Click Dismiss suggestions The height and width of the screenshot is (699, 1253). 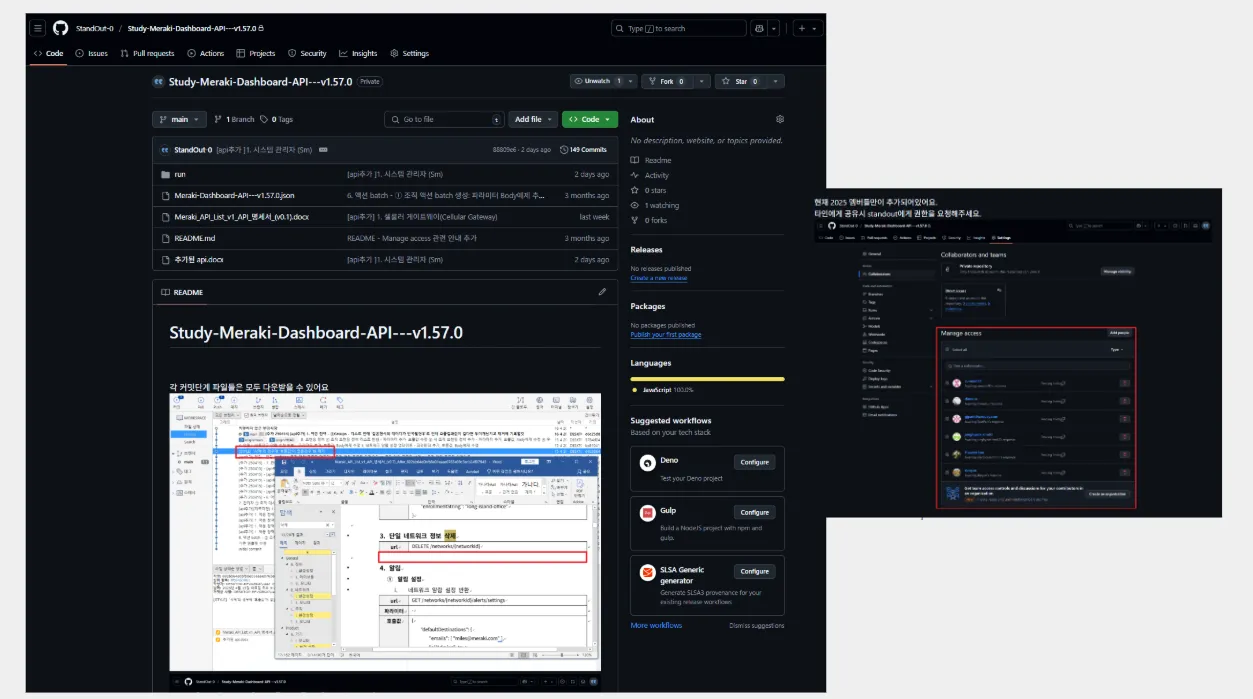coord(757,625)
